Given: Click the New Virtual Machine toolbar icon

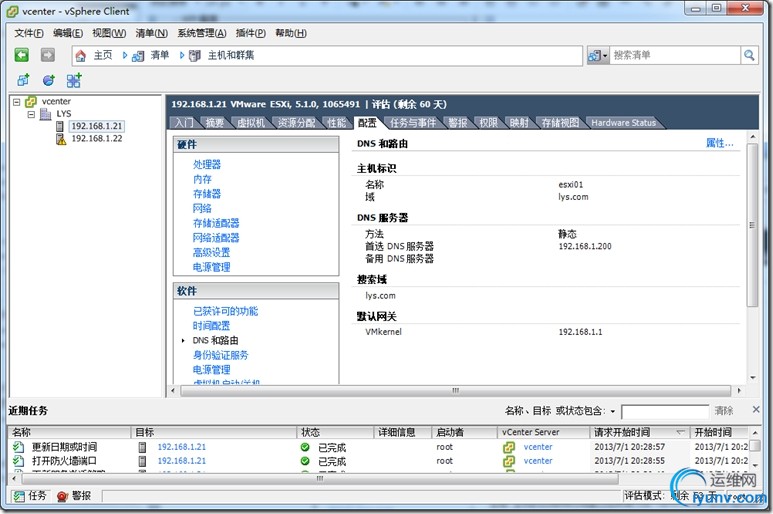Looking at the screenshot, I should coord(23,80).
